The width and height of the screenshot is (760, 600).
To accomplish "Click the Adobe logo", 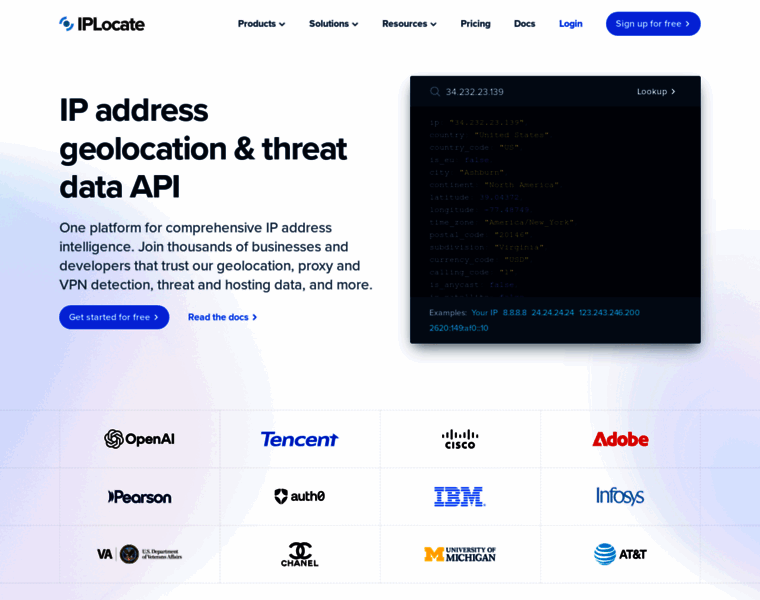I will tap(620, 439).
